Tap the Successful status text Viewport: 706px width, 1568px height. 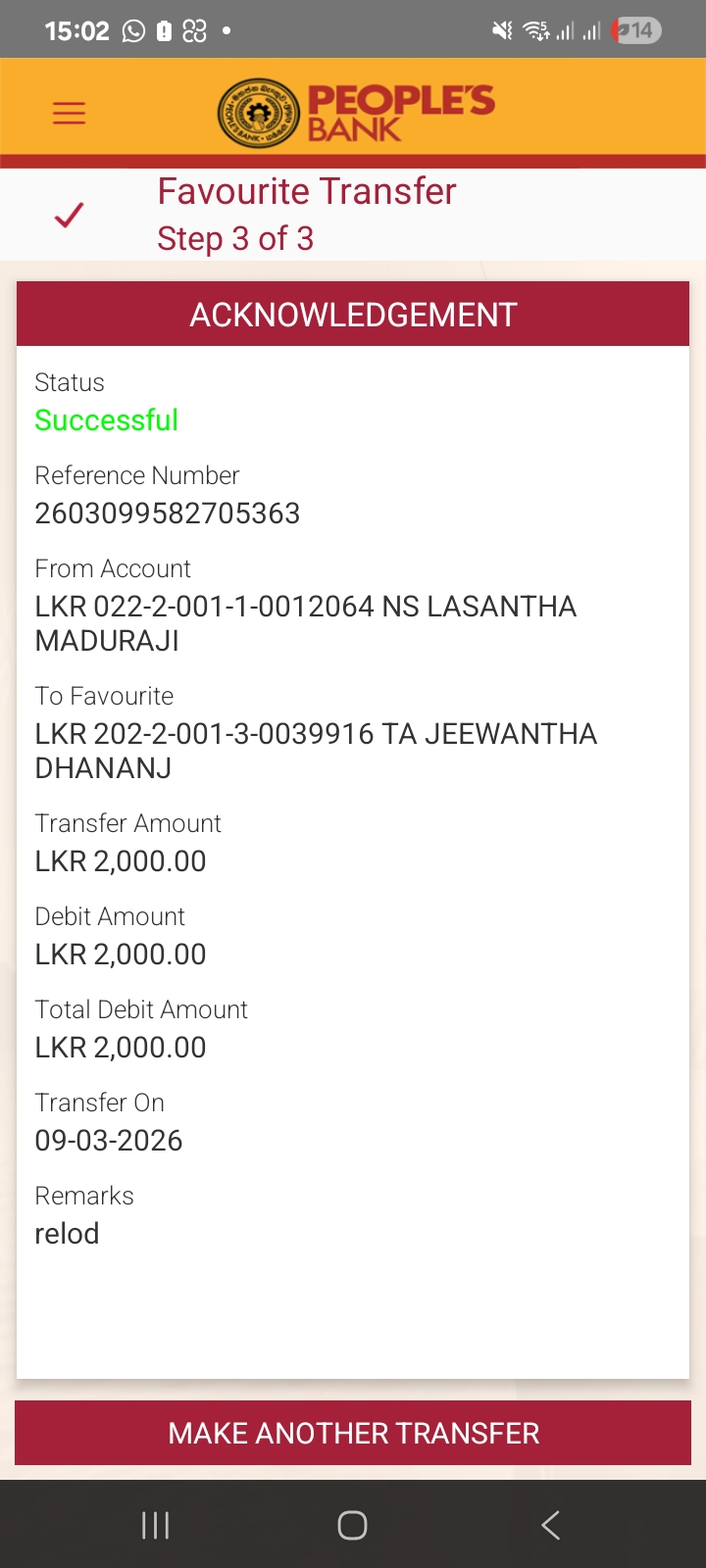tap(107, 420)
